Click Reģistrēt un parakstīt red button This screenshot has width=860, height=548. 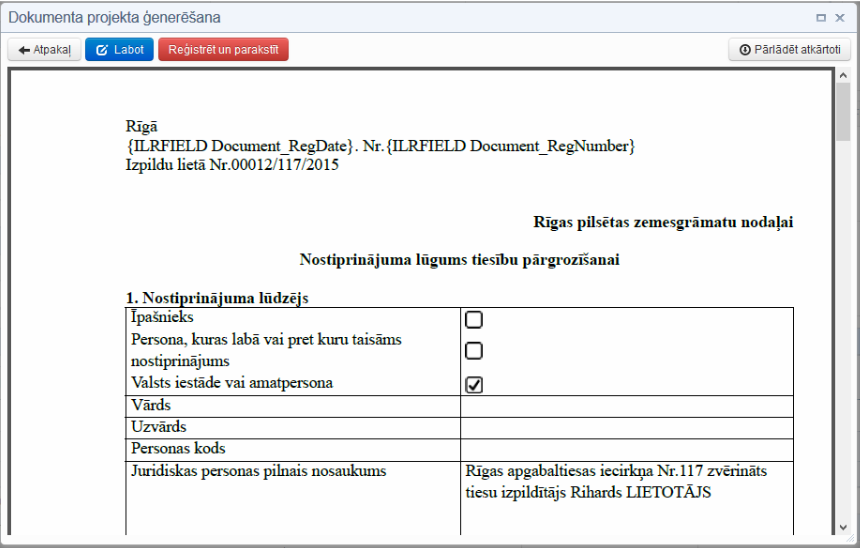pyautogui.click(x=223, y=49)
